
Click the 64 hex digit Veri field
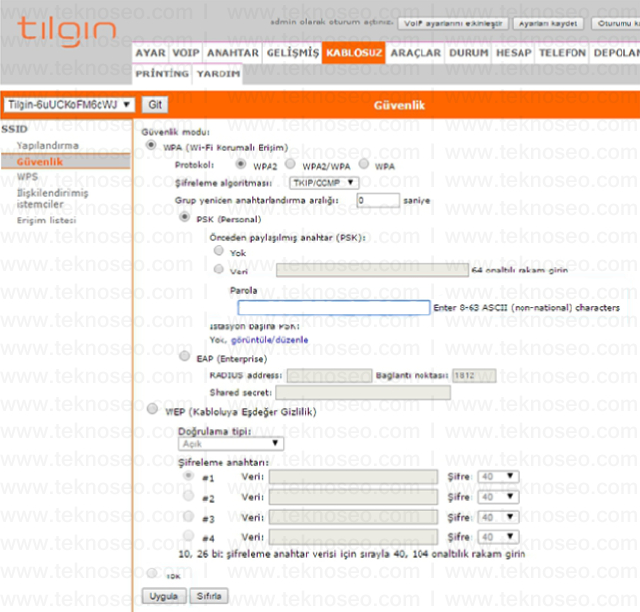pyautogui.click(x=372, y=270)
